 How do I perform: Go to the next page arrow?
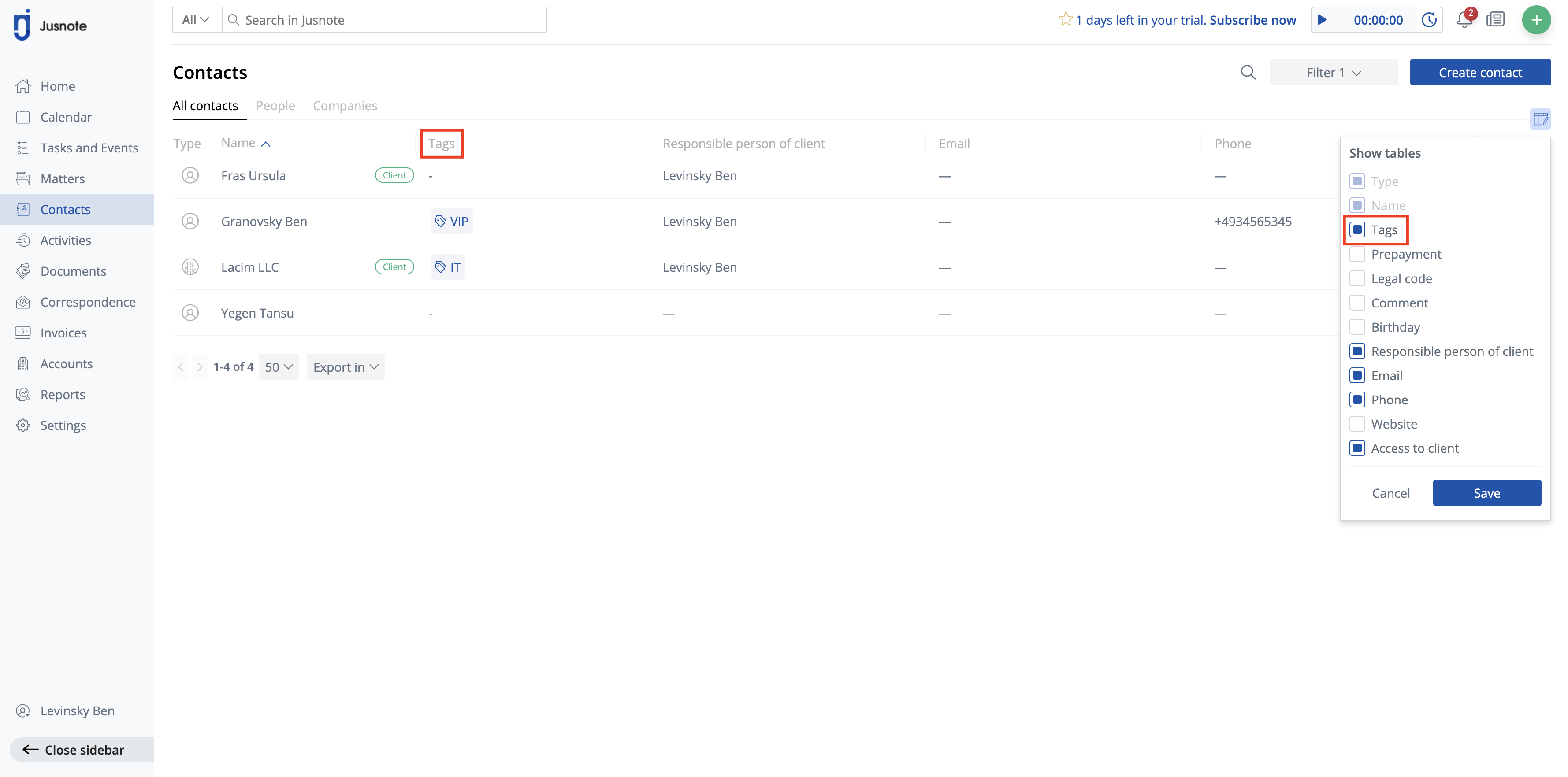click(x=200, y=367)
